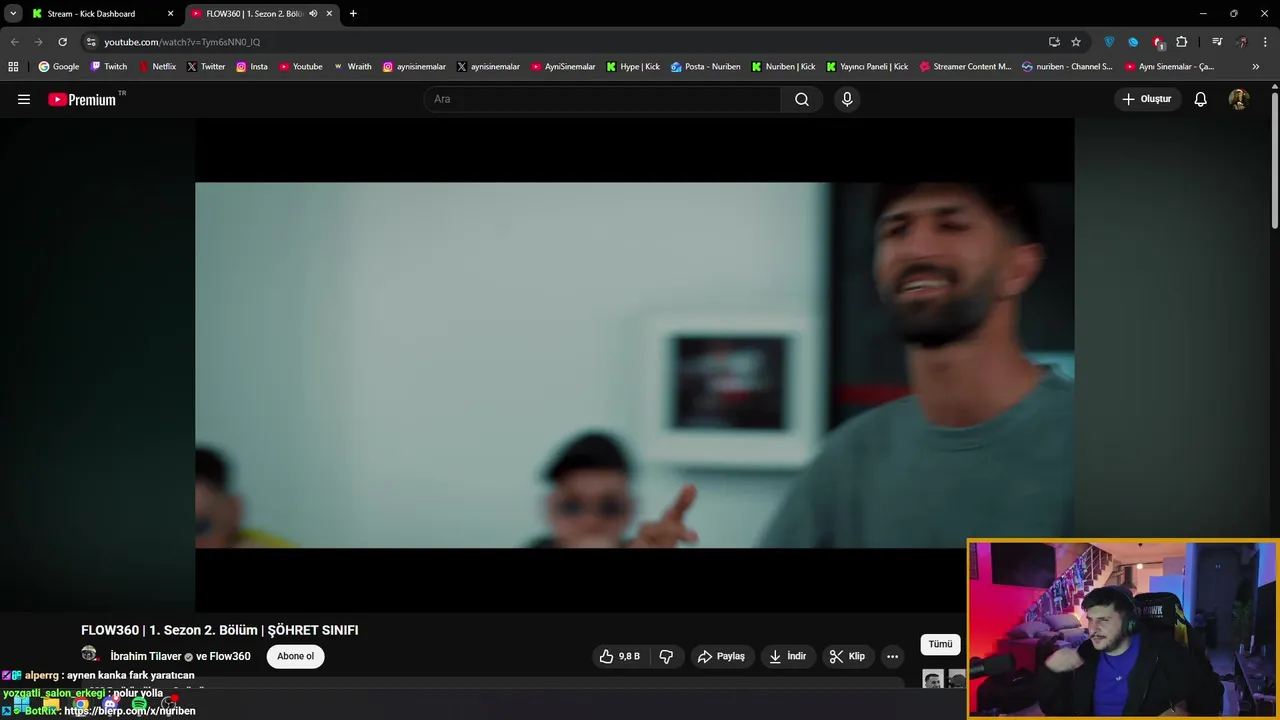
Task: Open more actions three-dot menu below video
Action: [892, 656]
